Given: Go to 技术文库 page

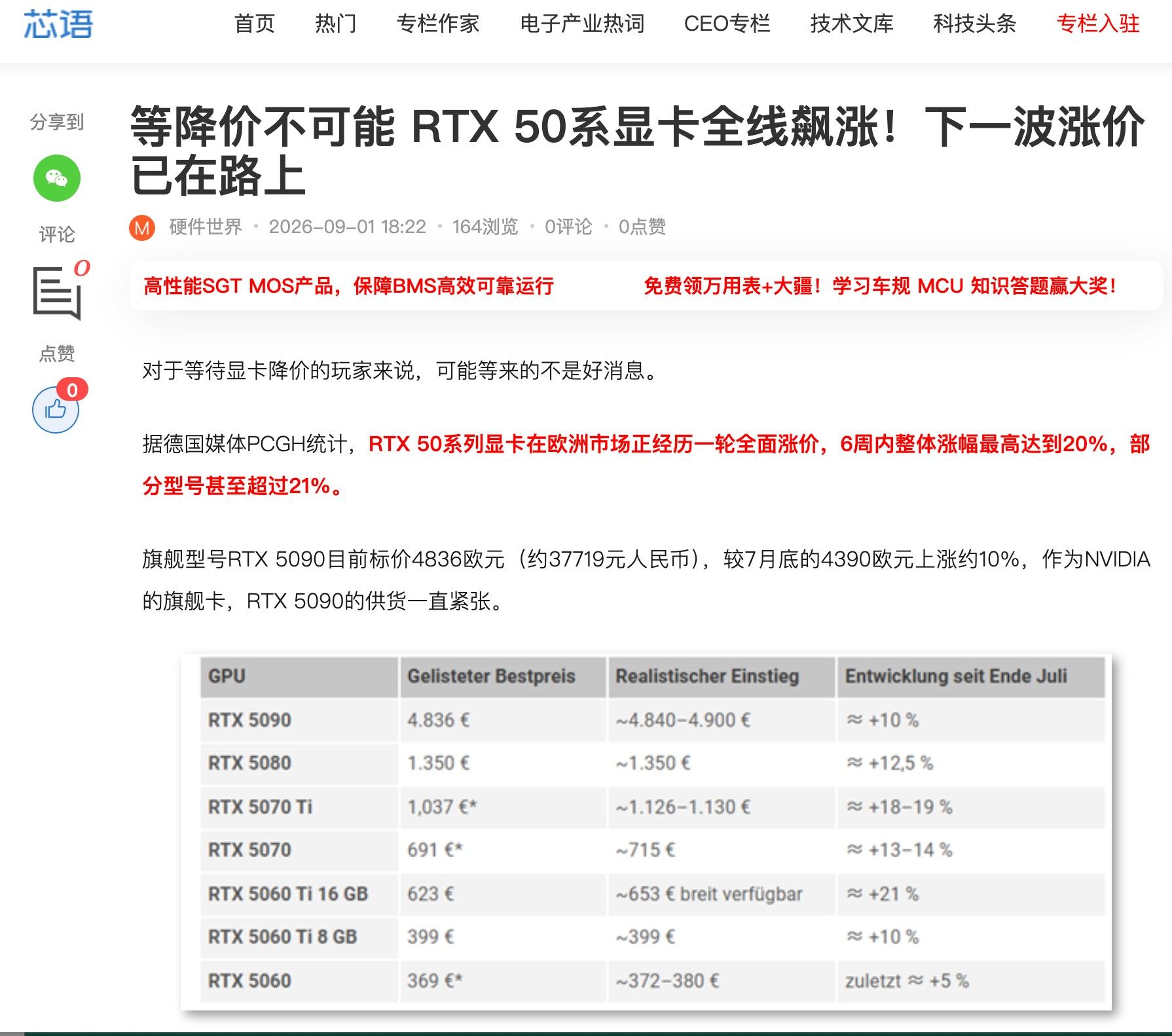Looking at the screenshot, I should click(x=852, y=24).
